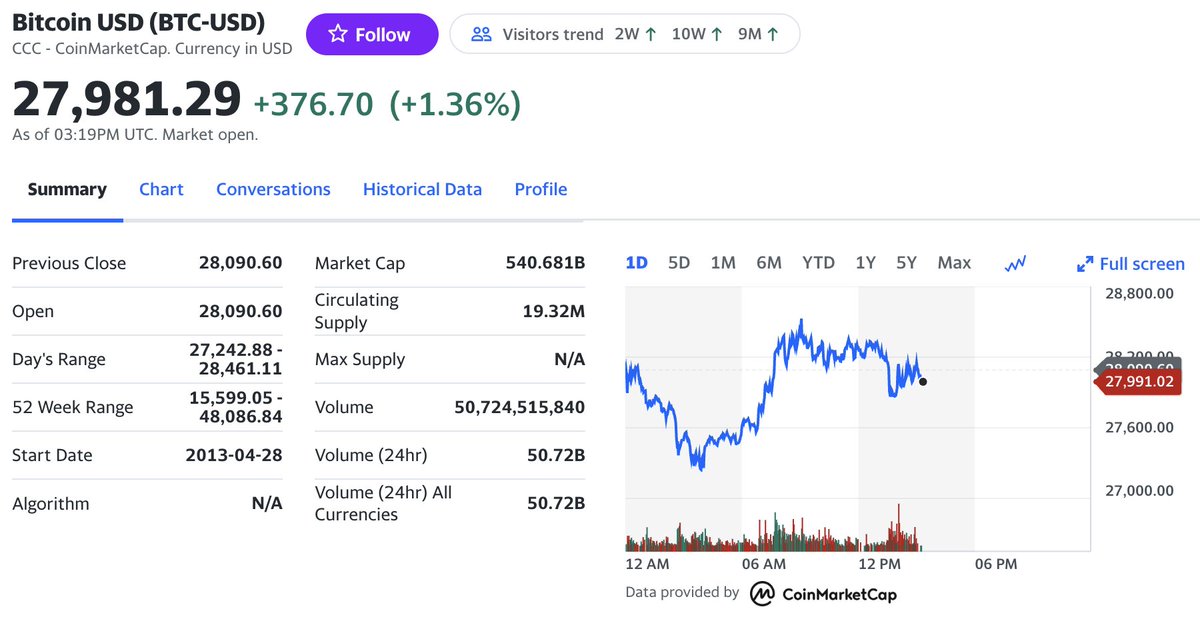Click the Day's Range value
Screen dimensions: 1200x617
click(235, 359)
